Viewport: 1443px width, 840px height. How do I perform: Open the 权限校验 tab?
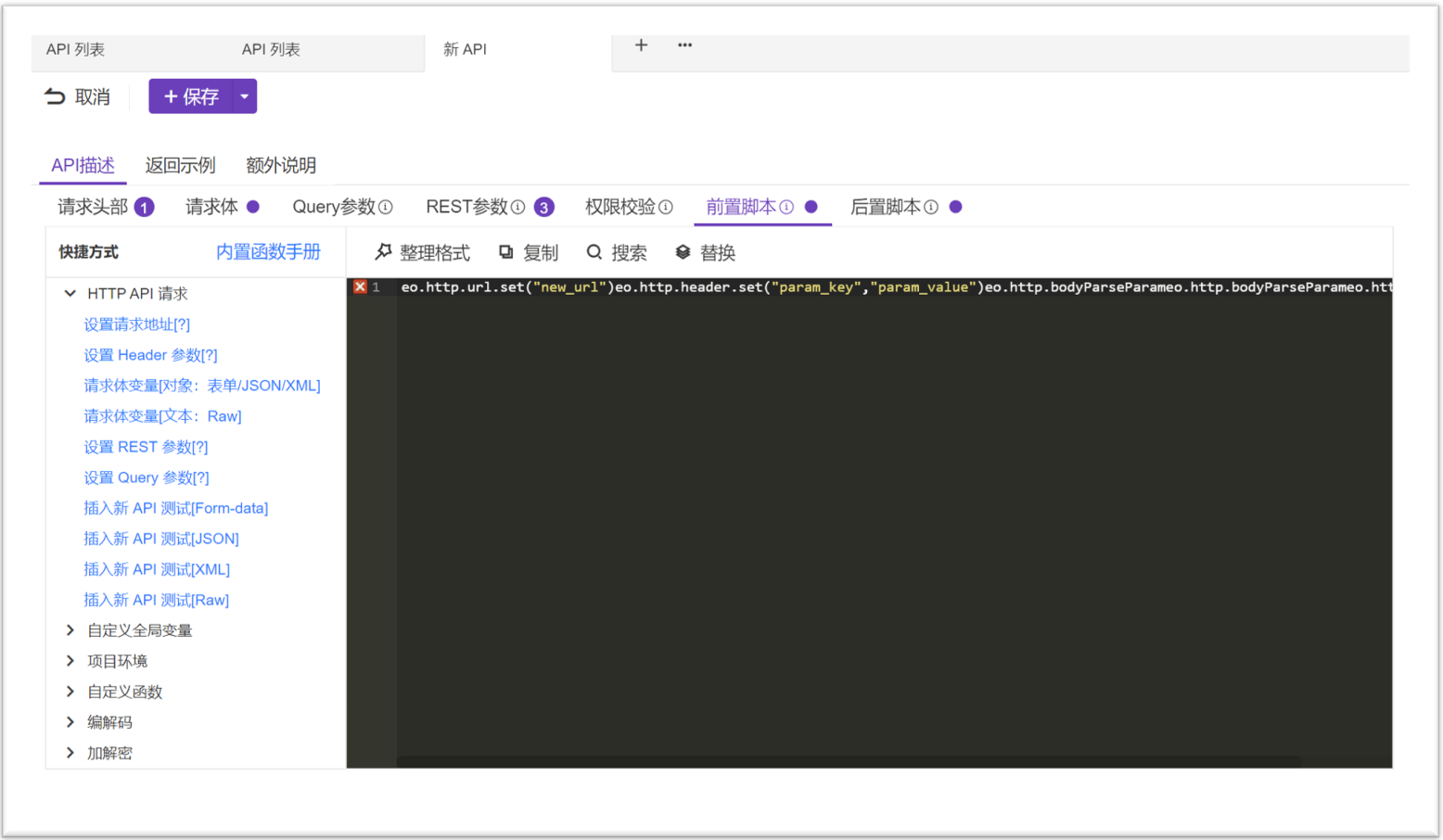619,207
